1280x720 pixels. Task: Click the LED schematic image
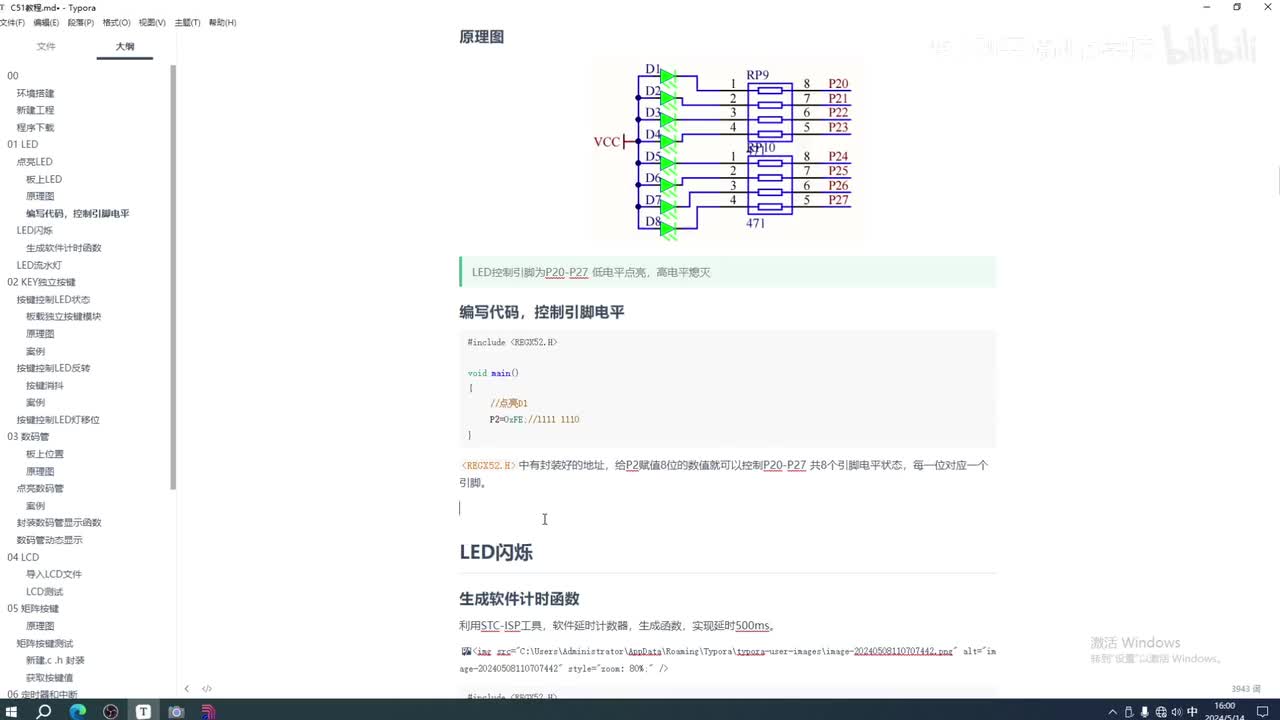728,148
